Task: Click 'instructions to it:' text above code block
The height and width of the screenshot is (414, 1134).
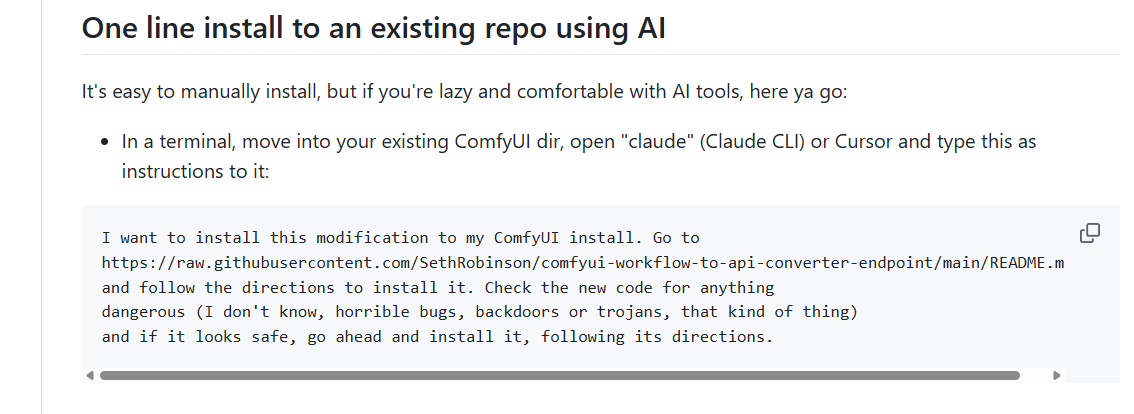Action: tap(195, 172)
